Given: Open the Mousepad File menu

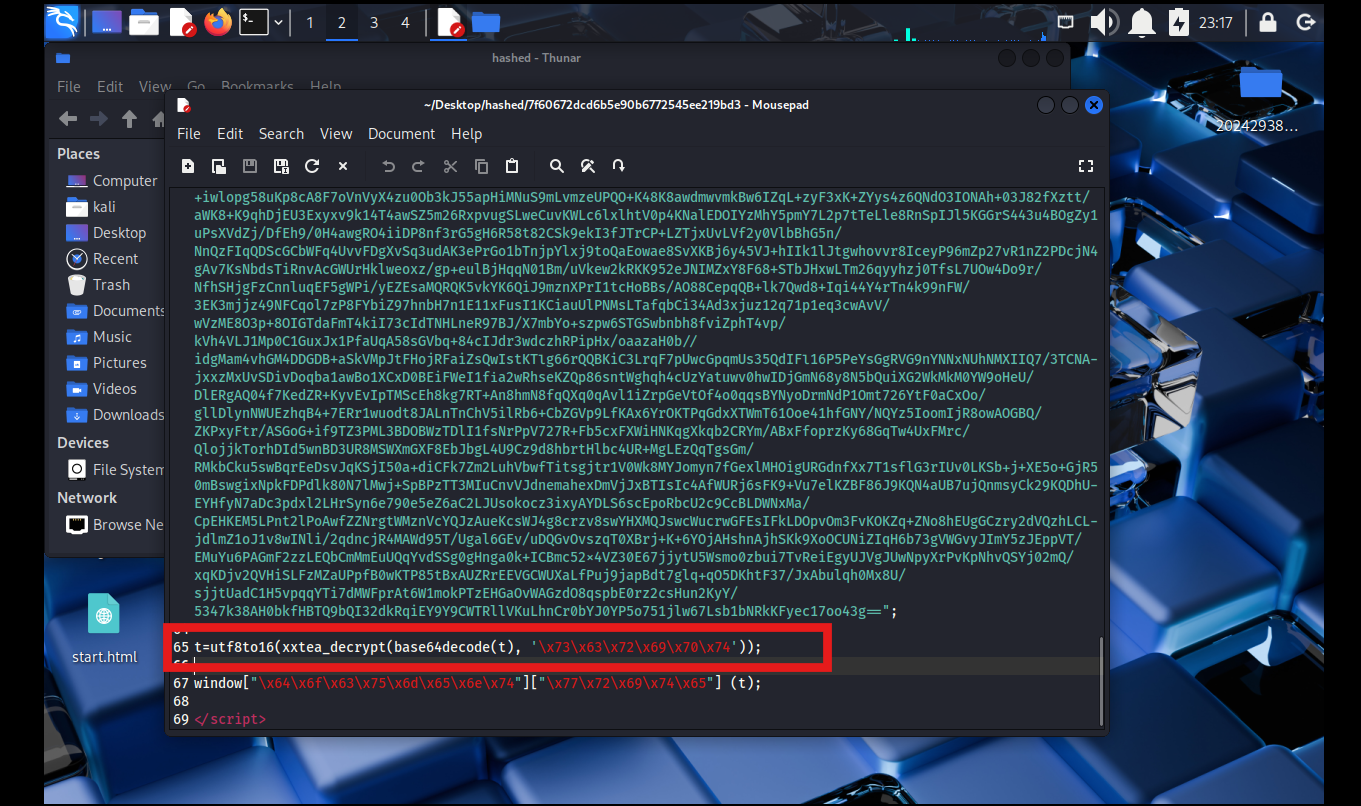Looking at the screenshot, I should pos(189,134).
